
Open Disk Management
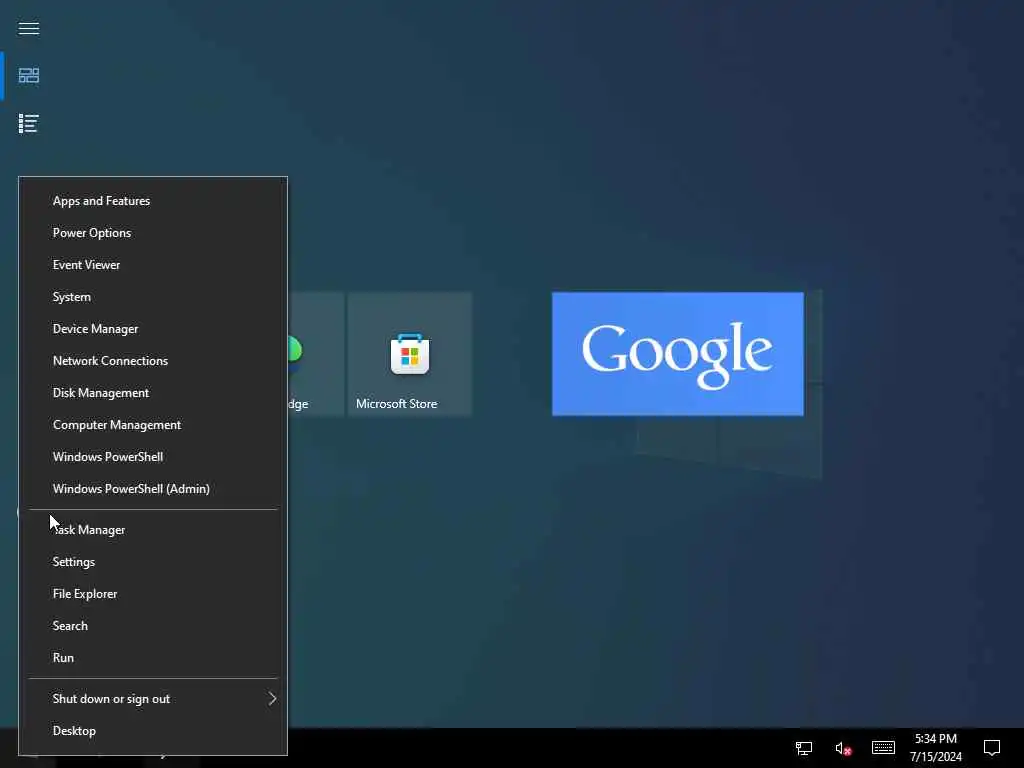(153, 393)
